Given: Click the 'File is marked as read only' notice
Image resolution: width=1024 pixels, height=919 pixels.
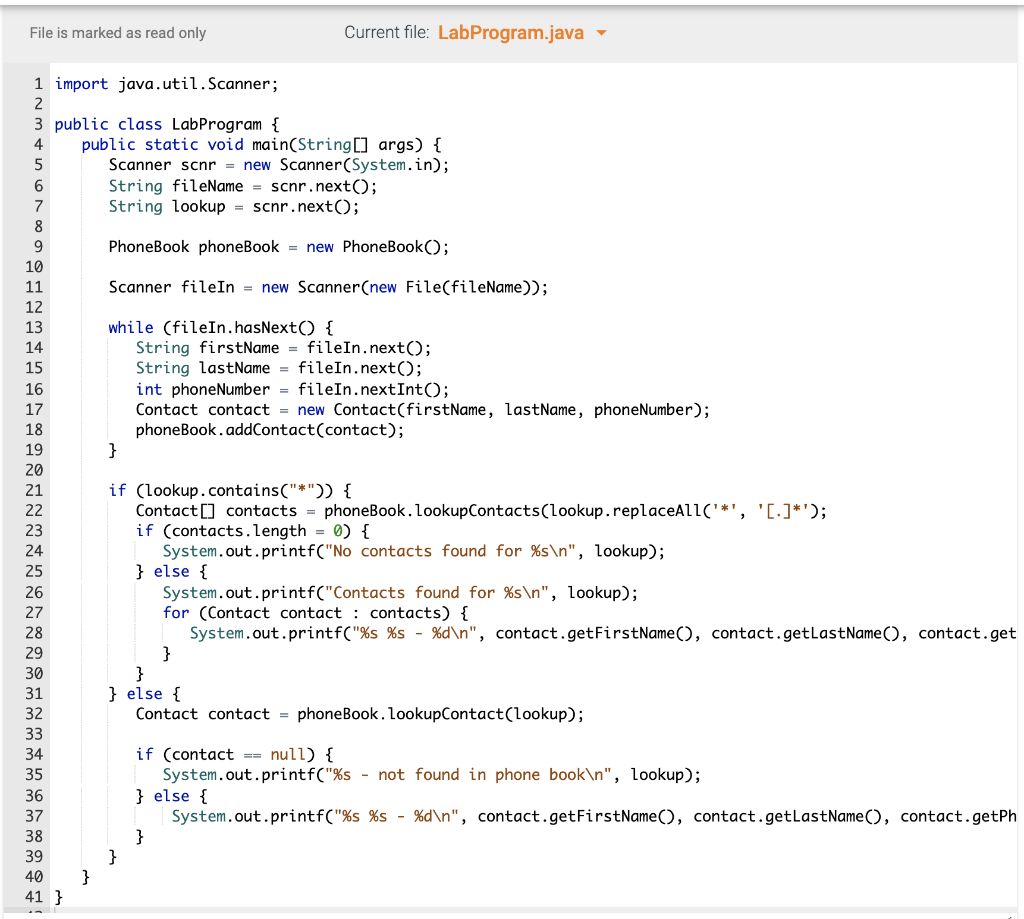Looking at the screenshot, I should click(118, 33).
